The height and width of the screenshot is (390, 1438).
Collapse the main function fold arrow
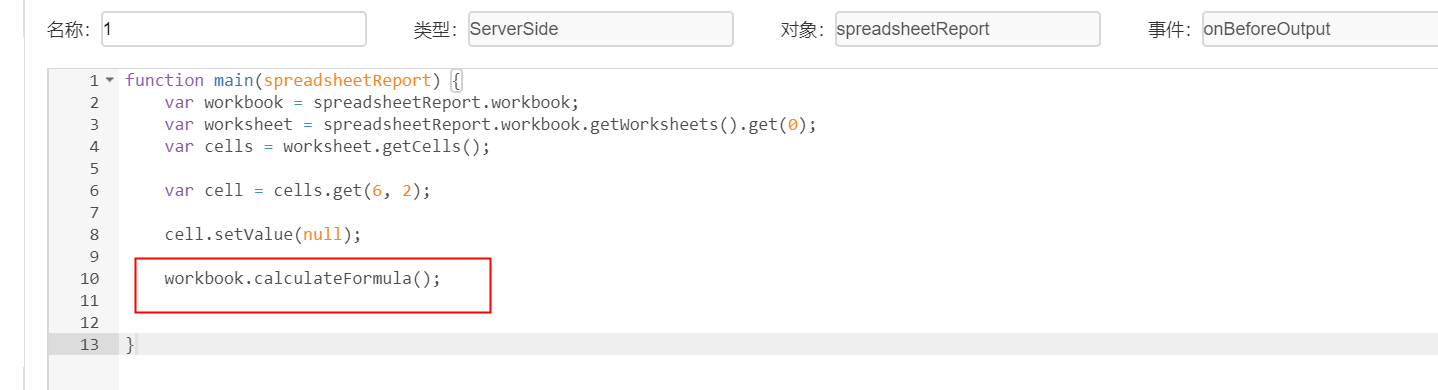pos(110,80)
